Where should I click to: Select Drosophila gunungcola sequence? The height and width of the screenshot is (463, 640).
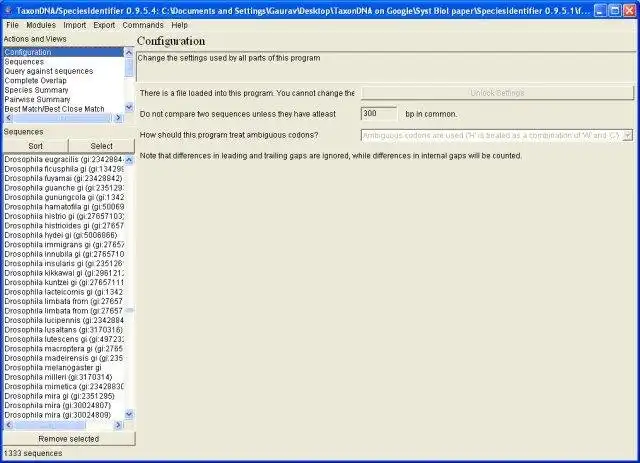point(63,197)
